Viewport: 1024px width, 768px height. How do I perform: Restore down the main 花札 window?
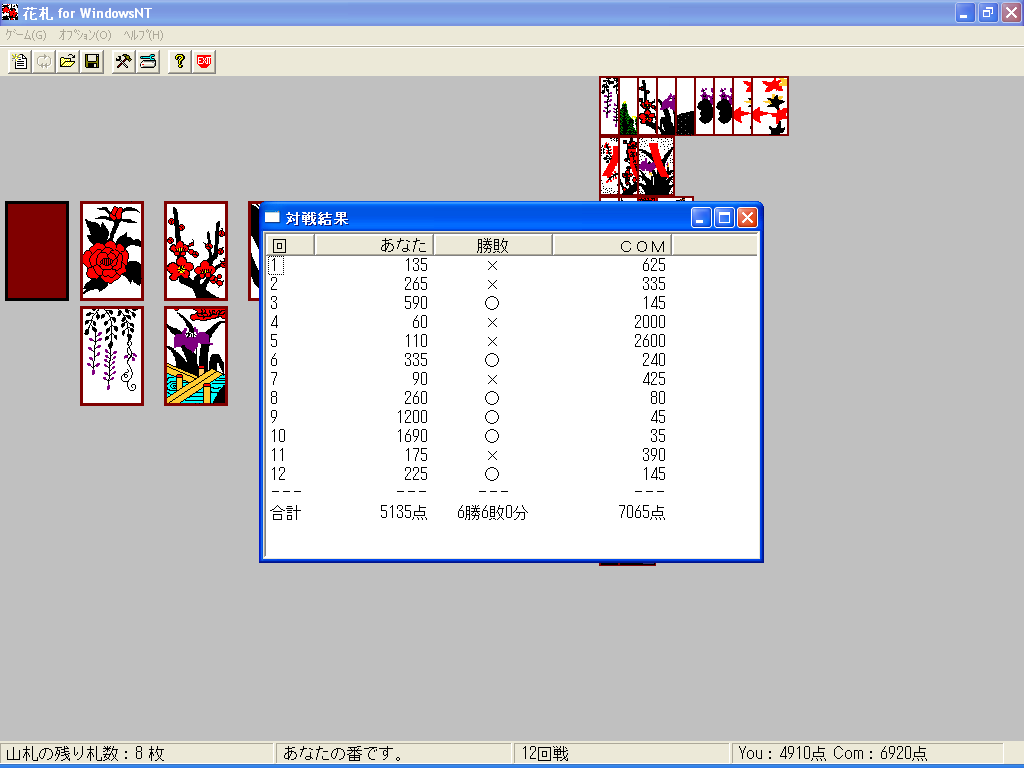987,12
